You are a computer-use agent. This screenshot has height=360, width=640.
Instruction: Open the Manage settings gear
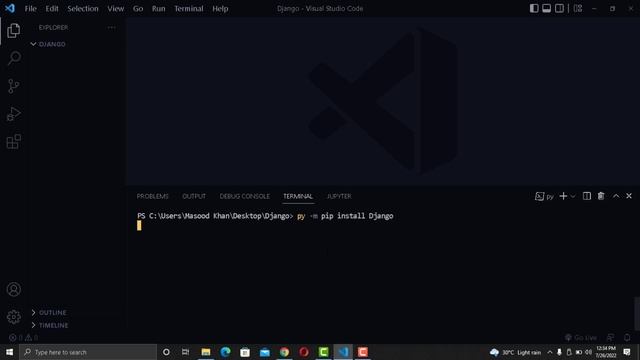[13, 317]
